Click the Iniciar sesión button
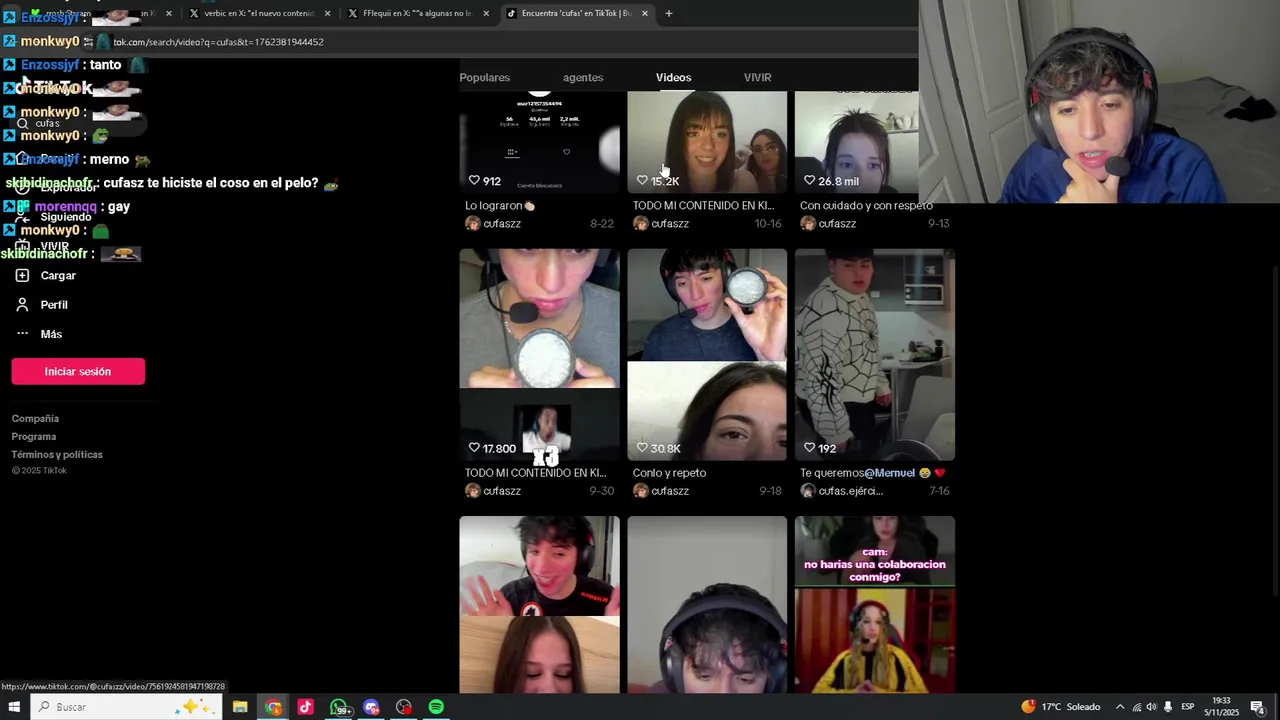Image resolution: width=1280 pixels, height=720 pixels. (x=78, y=371)
